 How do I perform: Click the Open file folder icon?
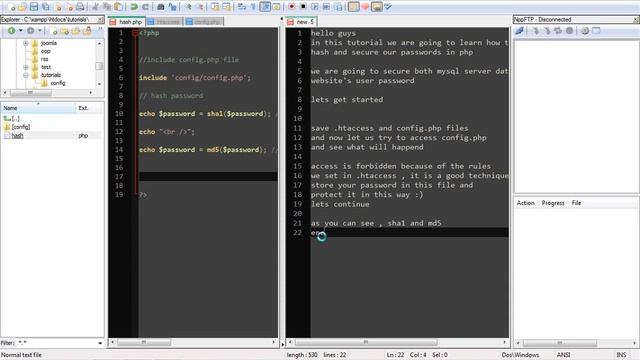coord(22,7)
